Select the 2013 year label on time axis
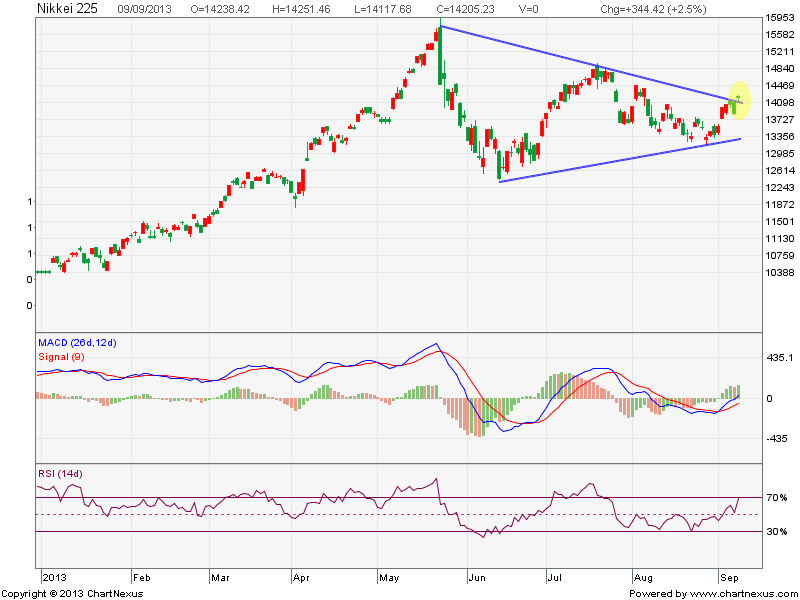800x600 pixels. click(x=55, y=578)
